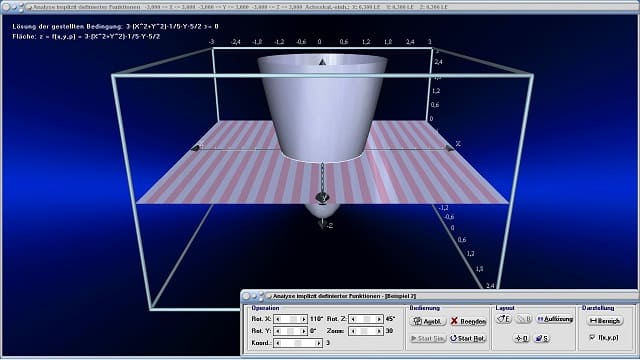640x360 pixels.
Task: Click the E layout icon button
Action: [504, 319]
